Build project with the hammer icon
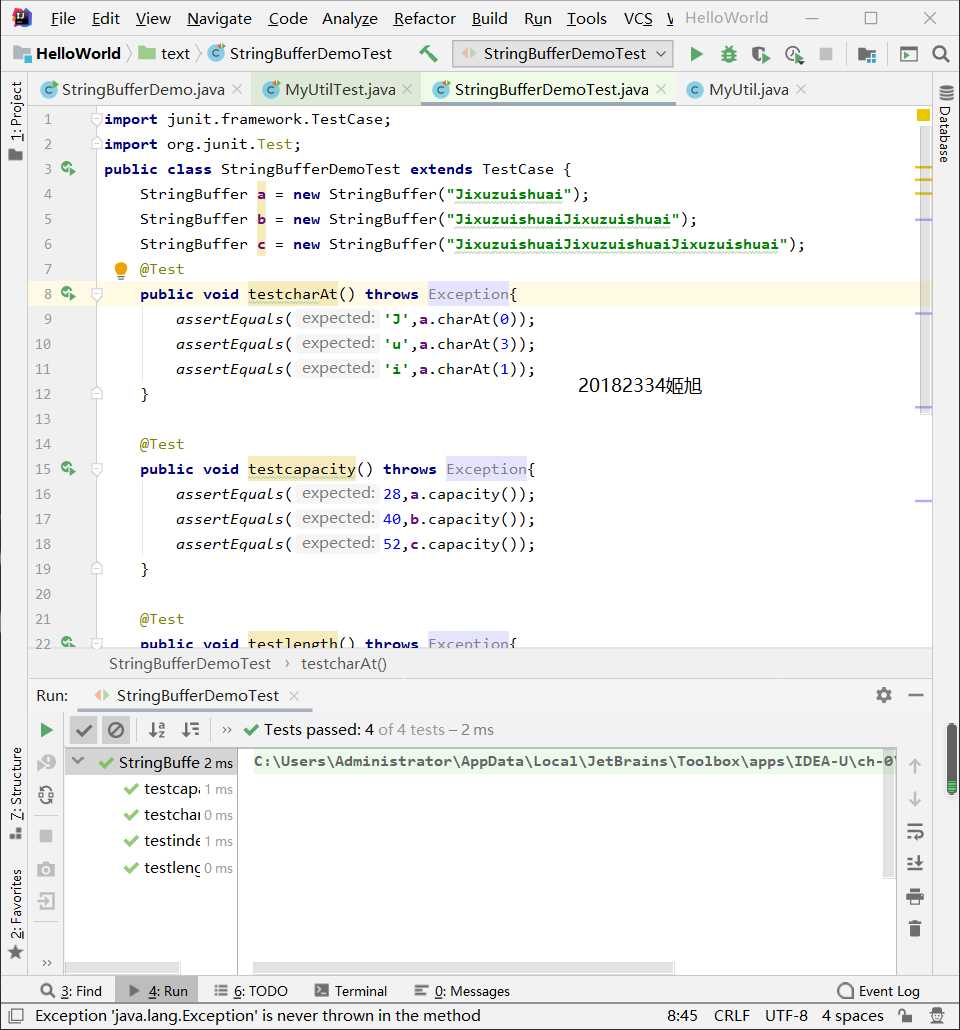Viewport: 960px width, 1030px height. pos(428,53)
